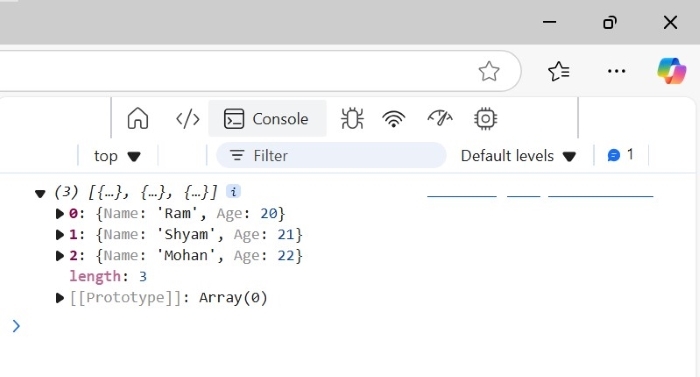This screenshot has width=700, height=377.
Task: Click the array info 'i' icon
Action: 233,192
